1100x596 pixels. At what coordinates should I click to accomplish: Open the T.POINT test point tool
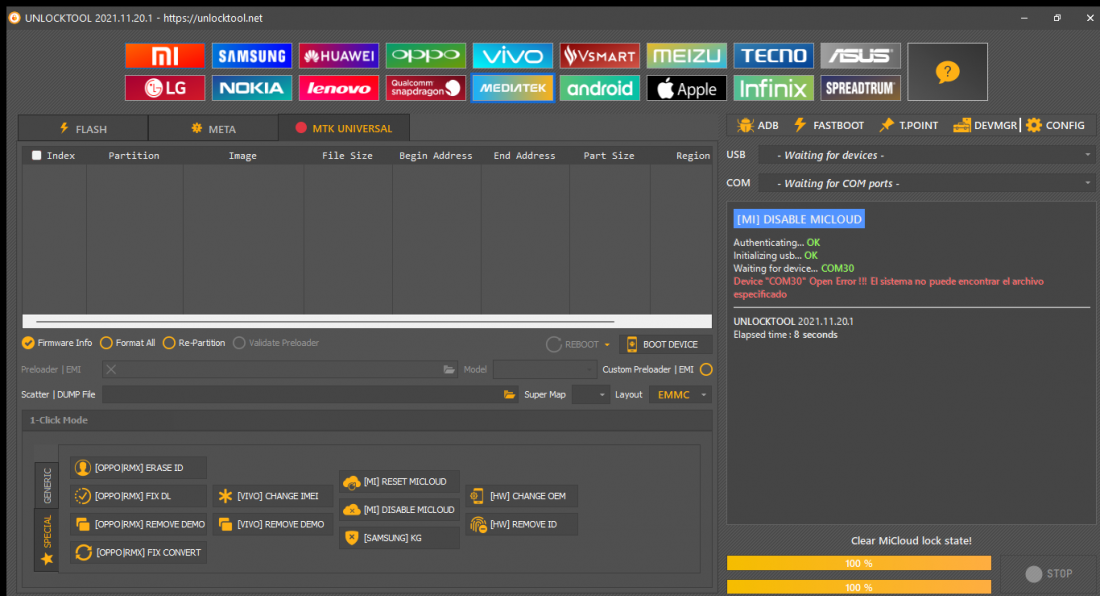coord(909,126)
